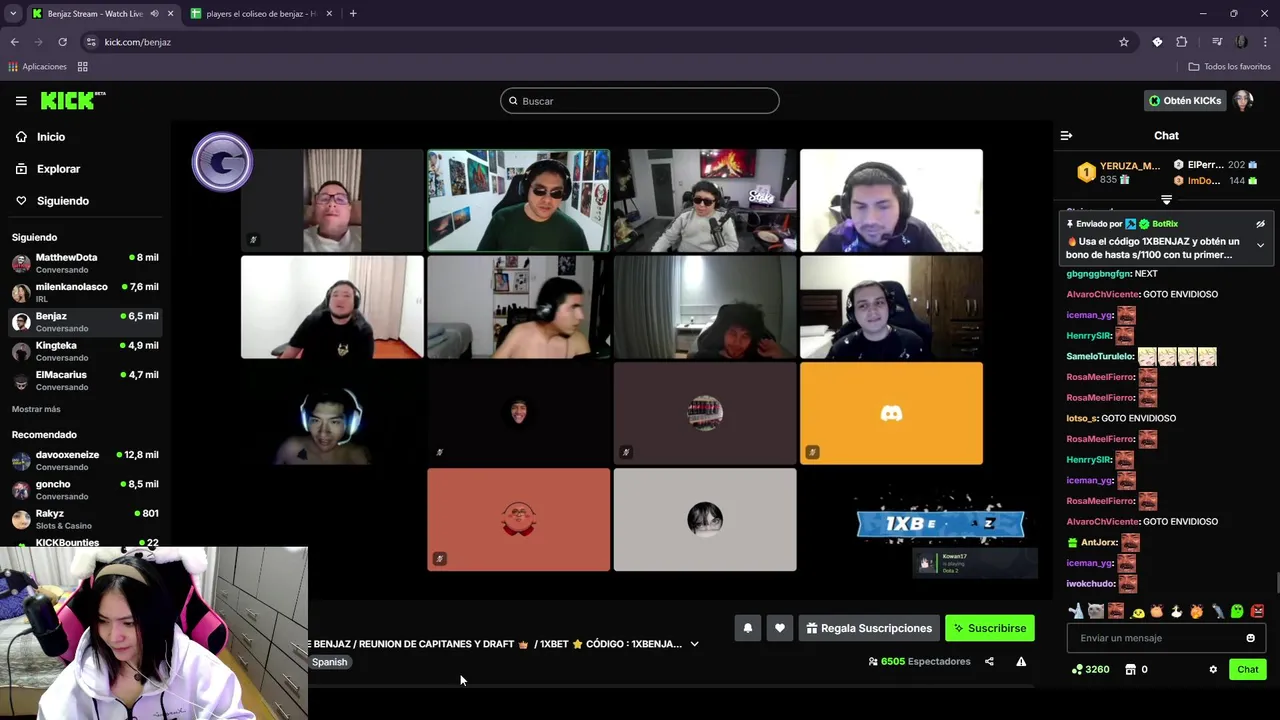Bookmark this page with star icon

tap(1124, 42)
